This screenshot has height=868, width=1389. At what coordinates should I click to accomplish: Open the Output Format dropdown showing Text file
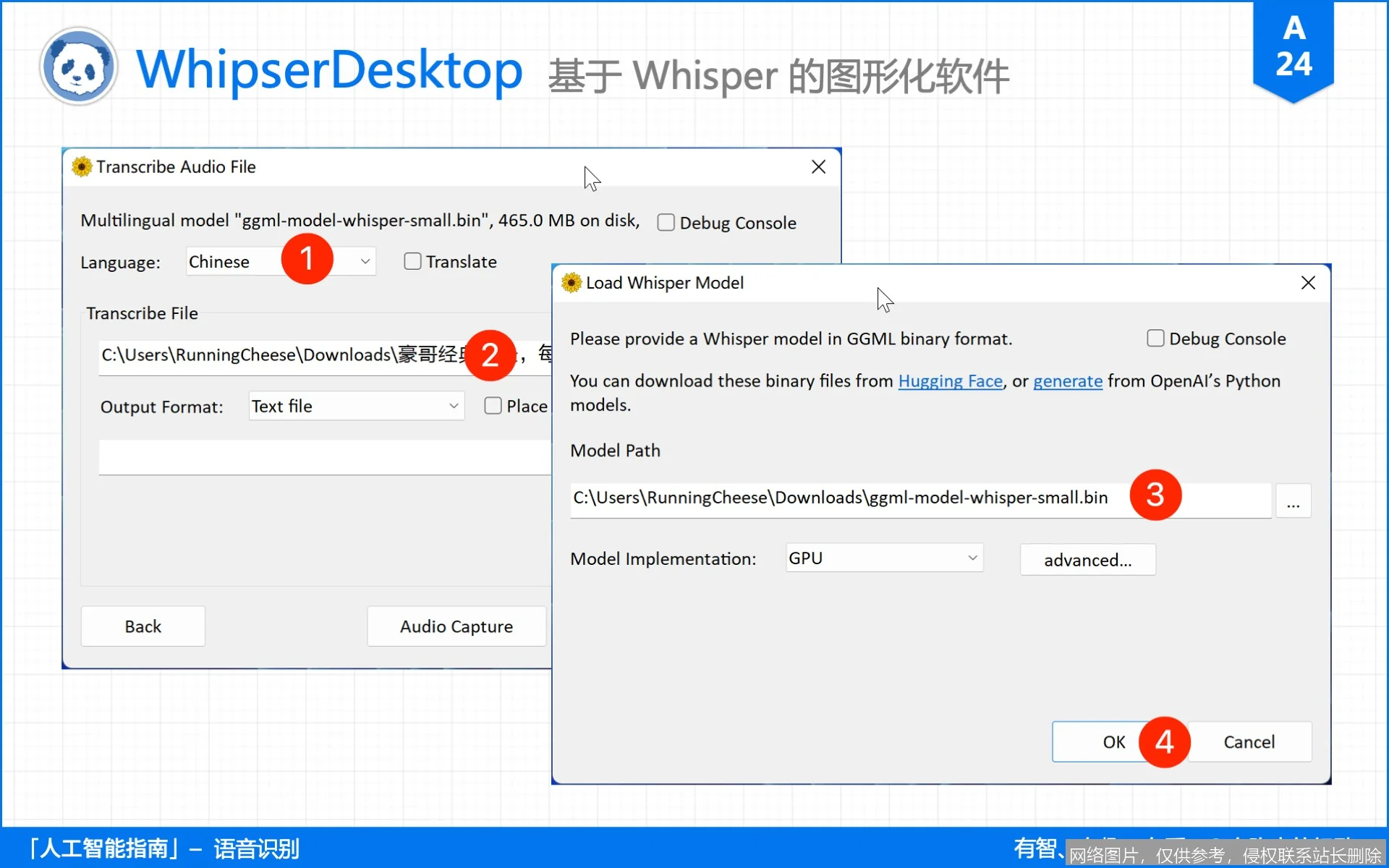[357, 406]
